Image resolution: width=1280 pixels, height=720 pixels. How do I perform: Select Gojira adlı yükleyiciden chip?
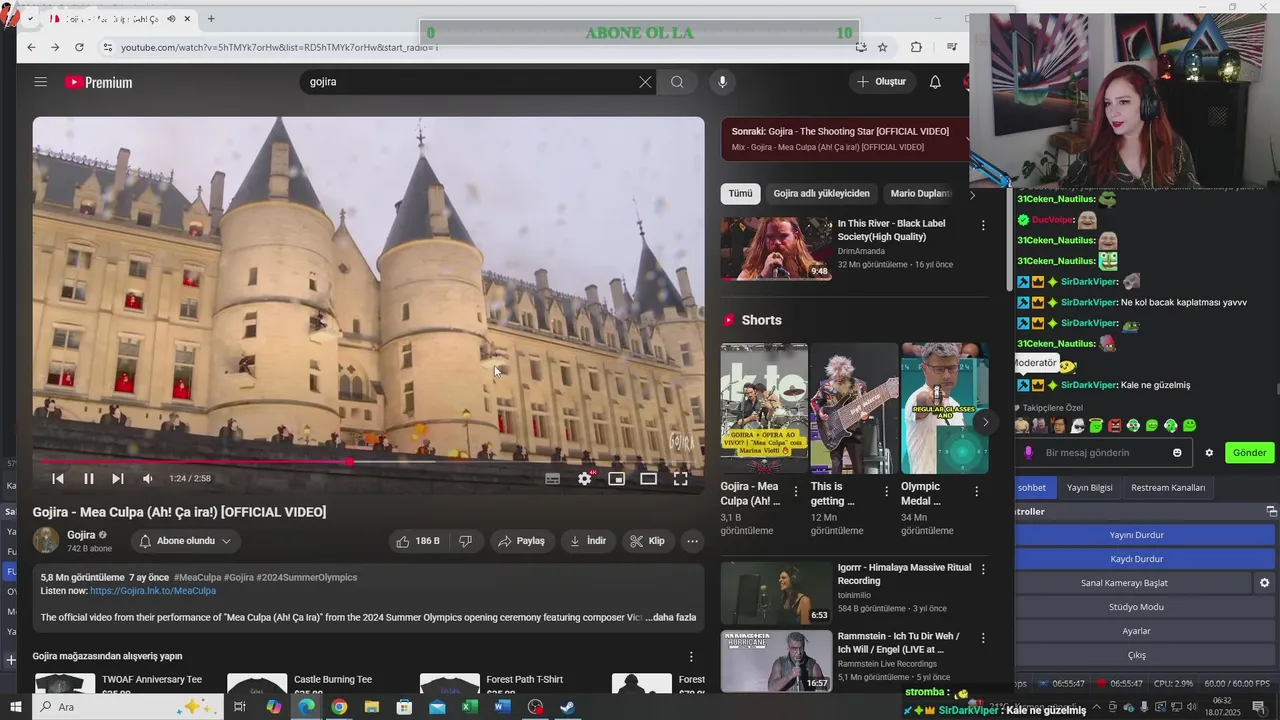pyautogui.click(x=821, y=194)
